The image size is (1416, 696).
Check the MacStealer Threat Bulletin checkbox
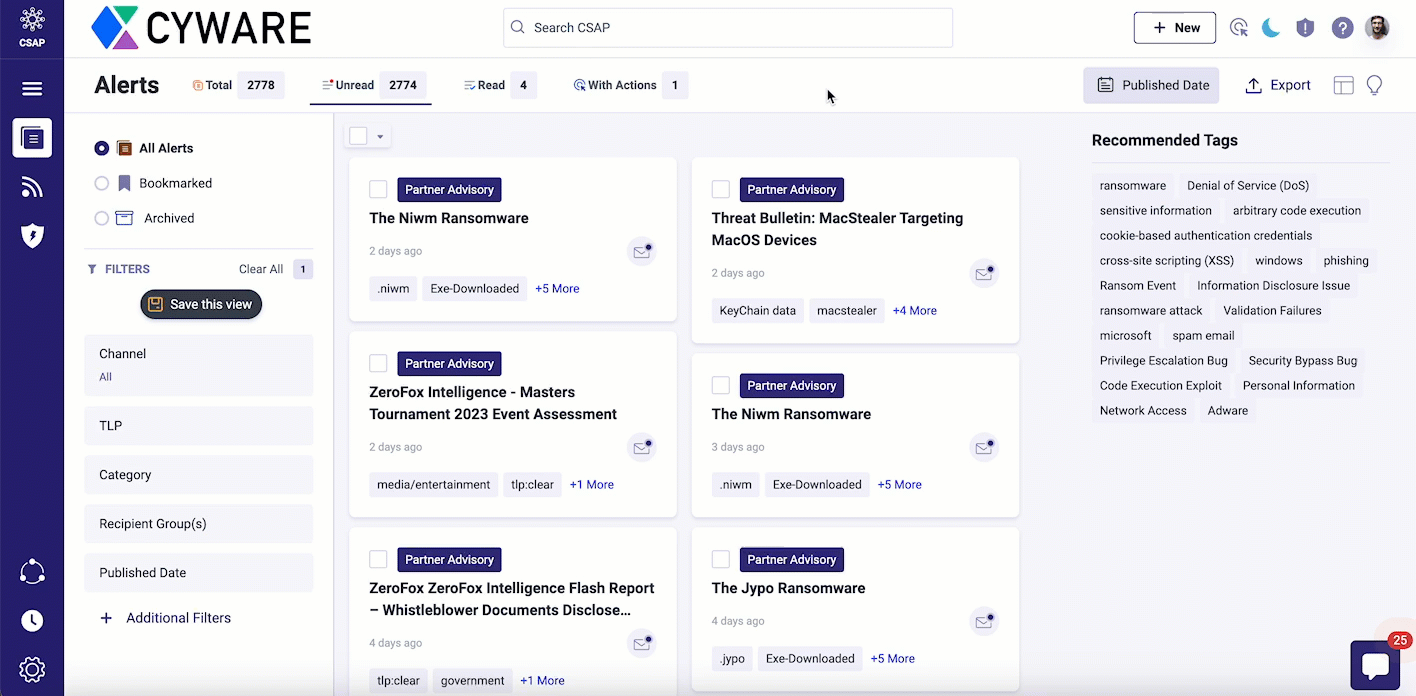coord(720,190)
